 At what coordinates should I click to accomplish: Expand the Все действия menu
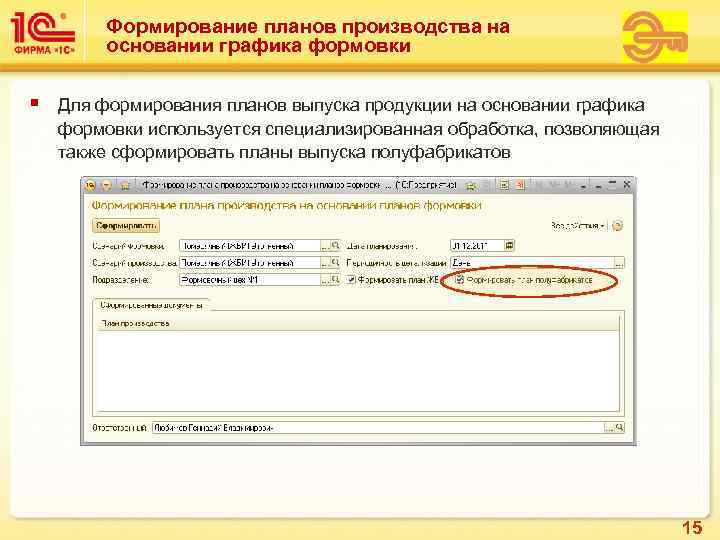(x=577, y=225)
